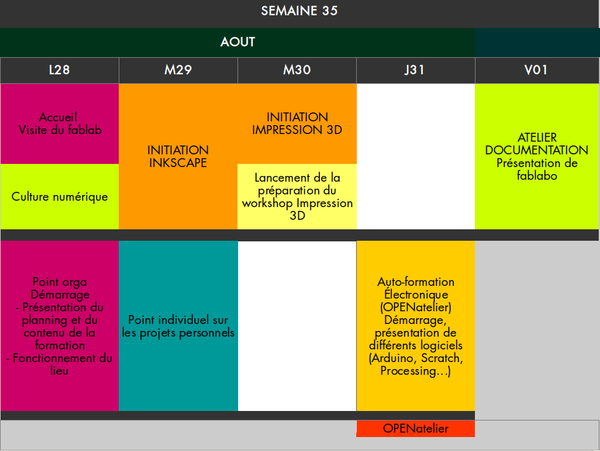Click the SEMAINE 35 week header
Image resolution: width=600 pixels, height=451 pixels.
tap(299, 13)
